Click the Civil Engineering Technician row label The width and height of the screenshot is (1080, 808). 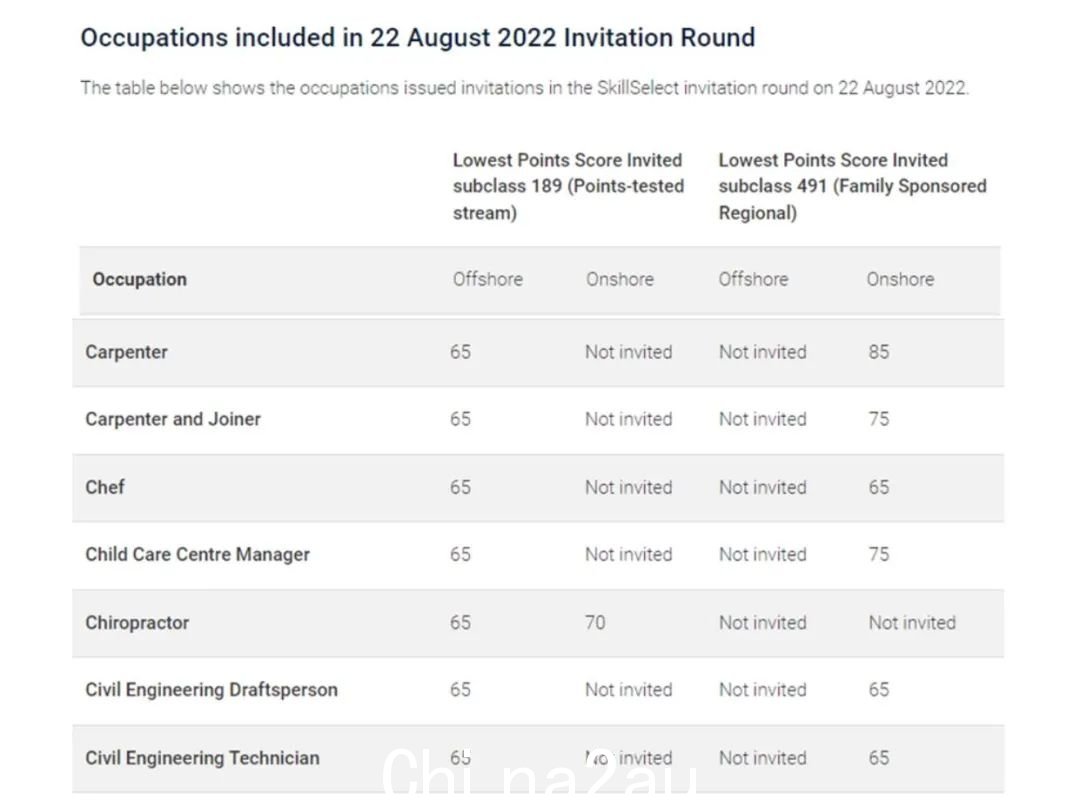202,758
